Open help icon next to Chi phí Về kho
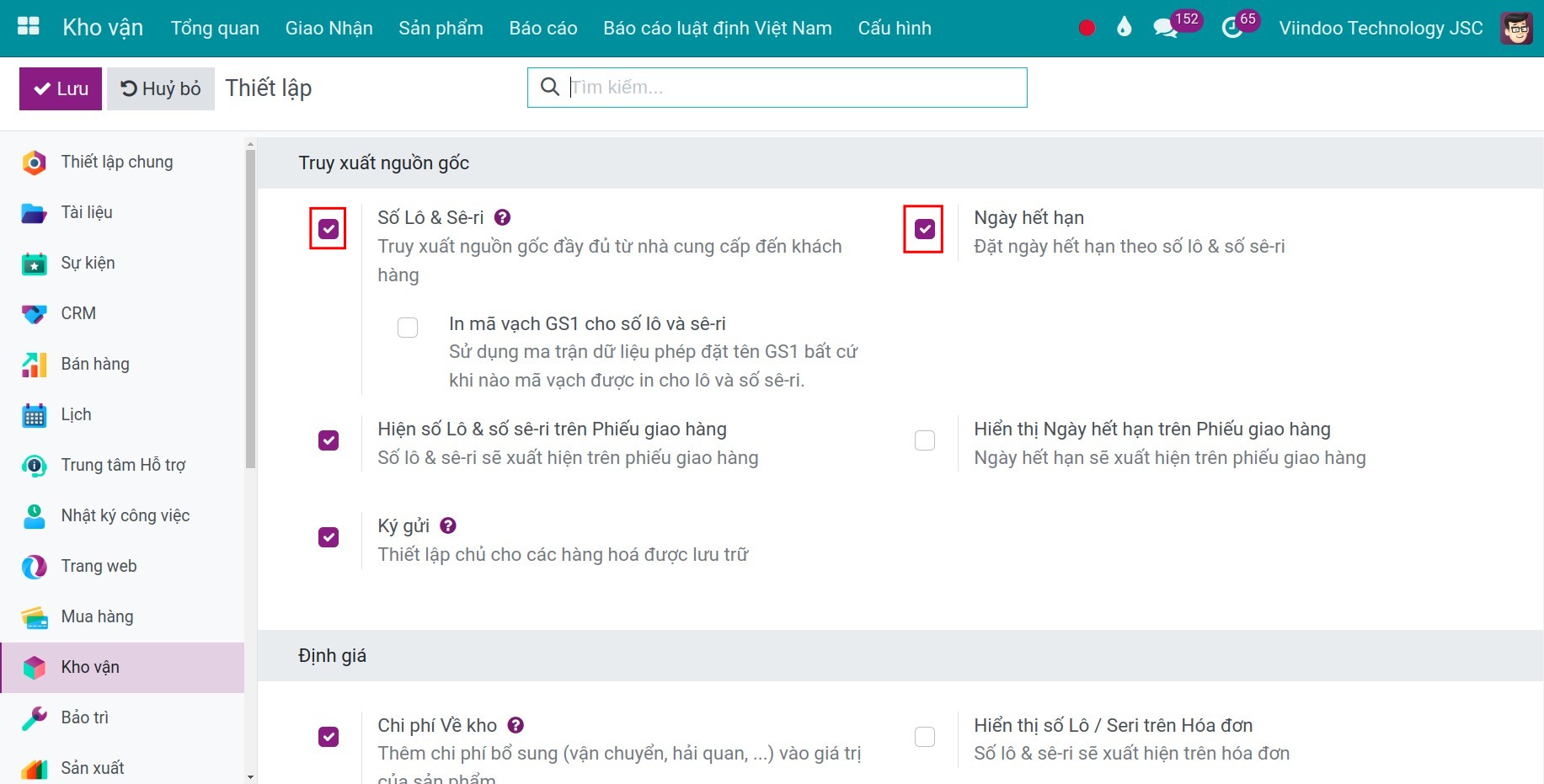 [x=516, y=725]
